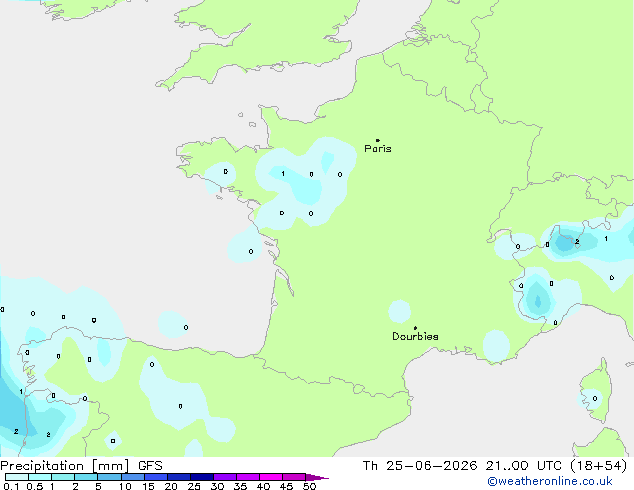This screenshot has width=634, height=490.
Task: Click the legend label 10
Action: click(x=125, y=486)
